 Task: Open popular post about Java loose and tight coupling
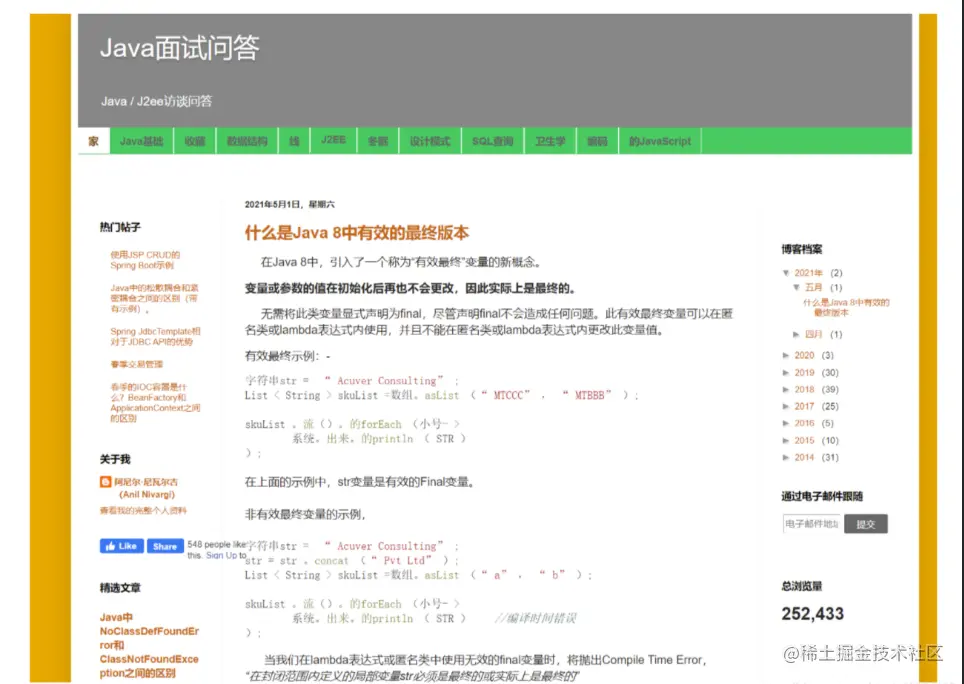pyautogui.click(x=154, y=298)
